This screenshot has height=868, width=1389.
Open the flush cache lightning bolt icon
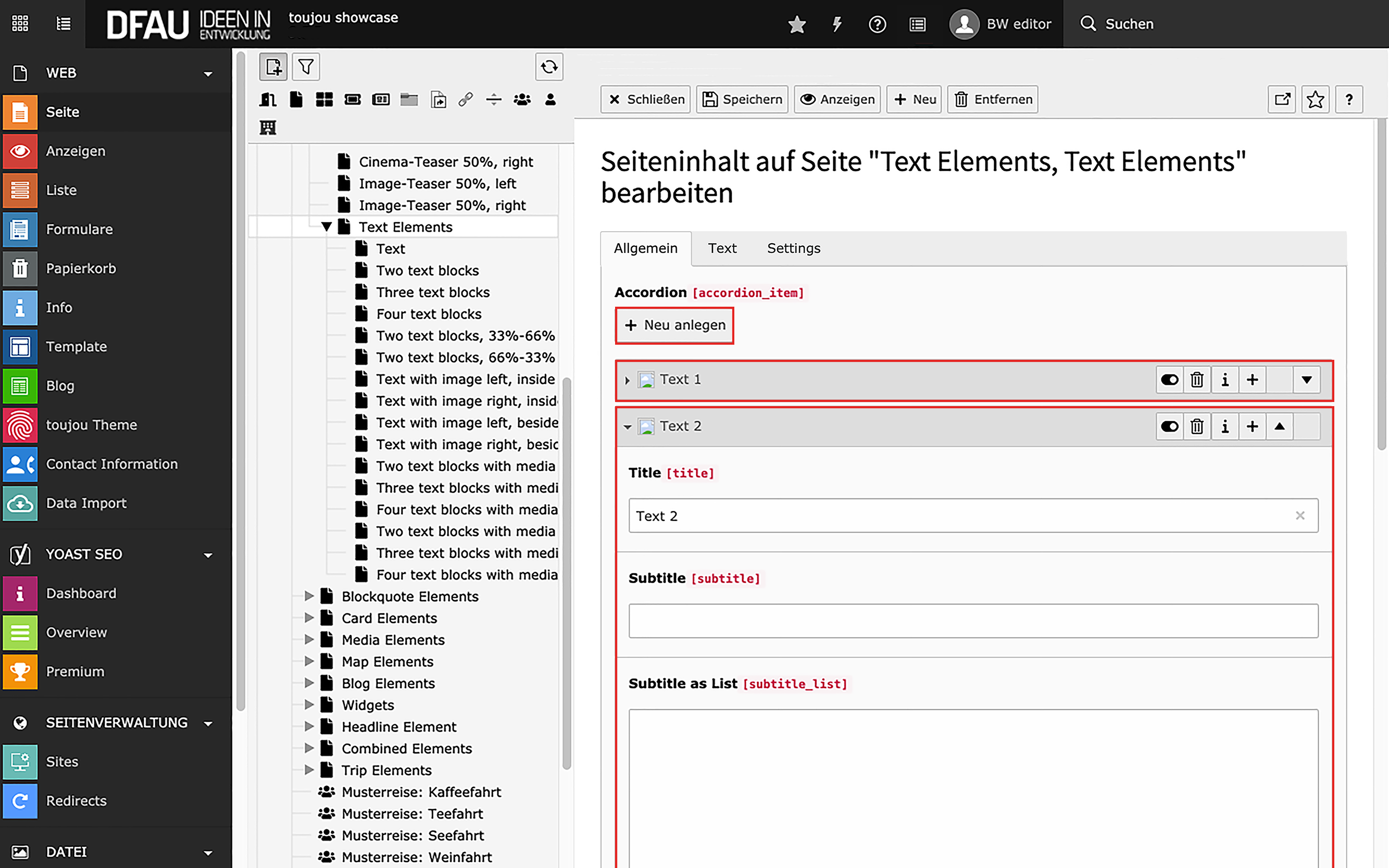tap(836, 24)
